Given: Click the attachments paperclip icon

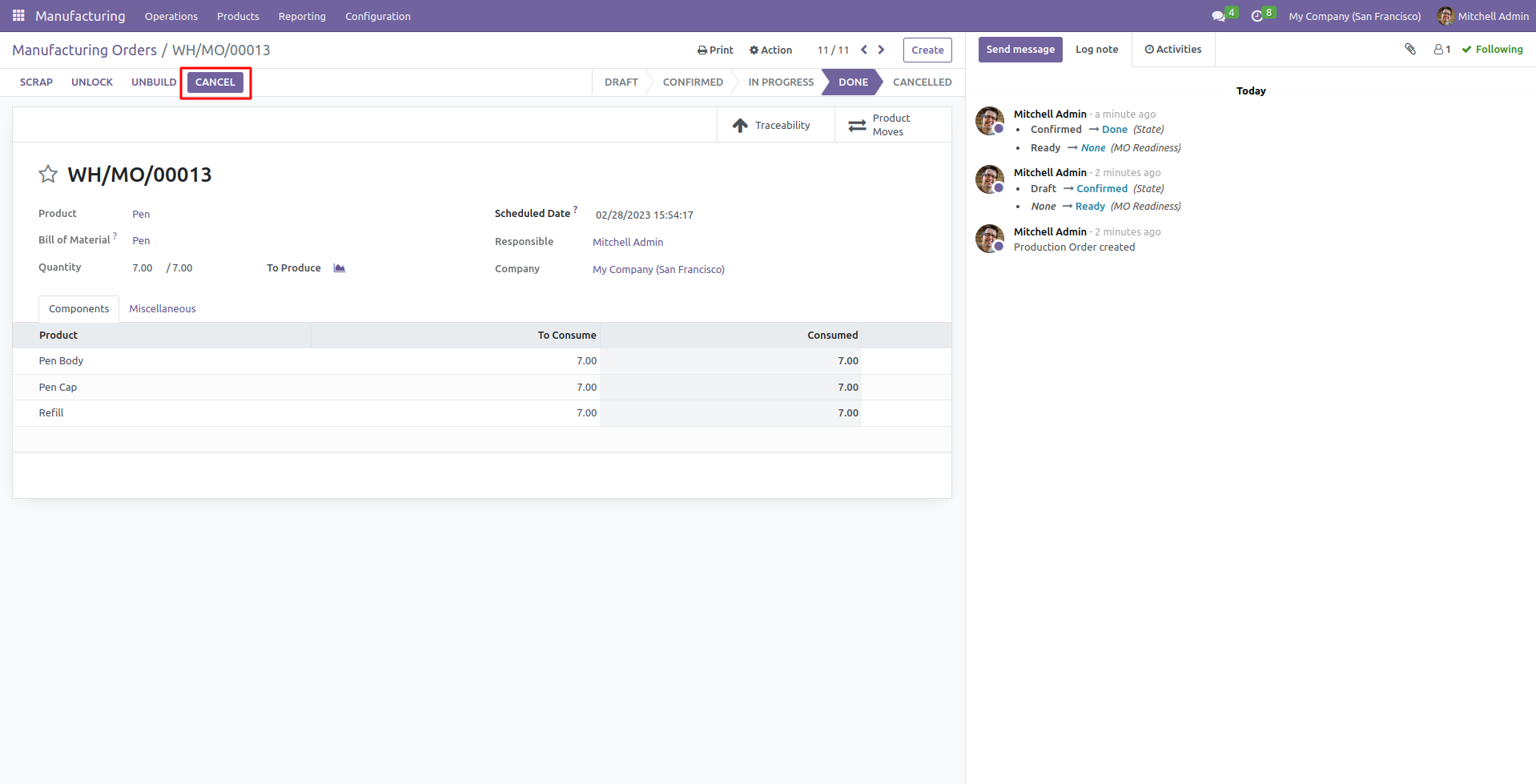Looking at the screenshot, I should coord(1410,50).
